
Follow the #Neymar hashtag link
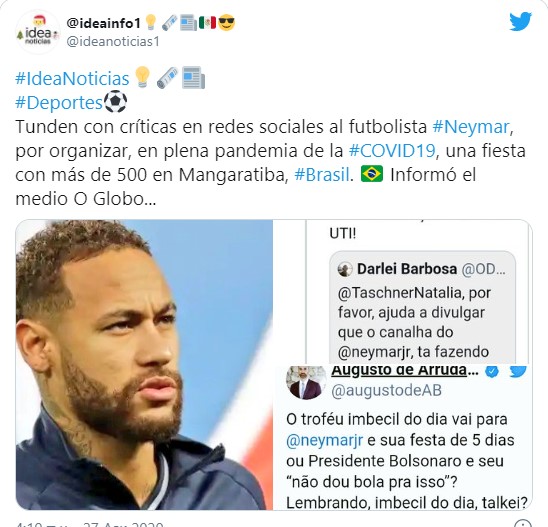click(x=471, y=127)
